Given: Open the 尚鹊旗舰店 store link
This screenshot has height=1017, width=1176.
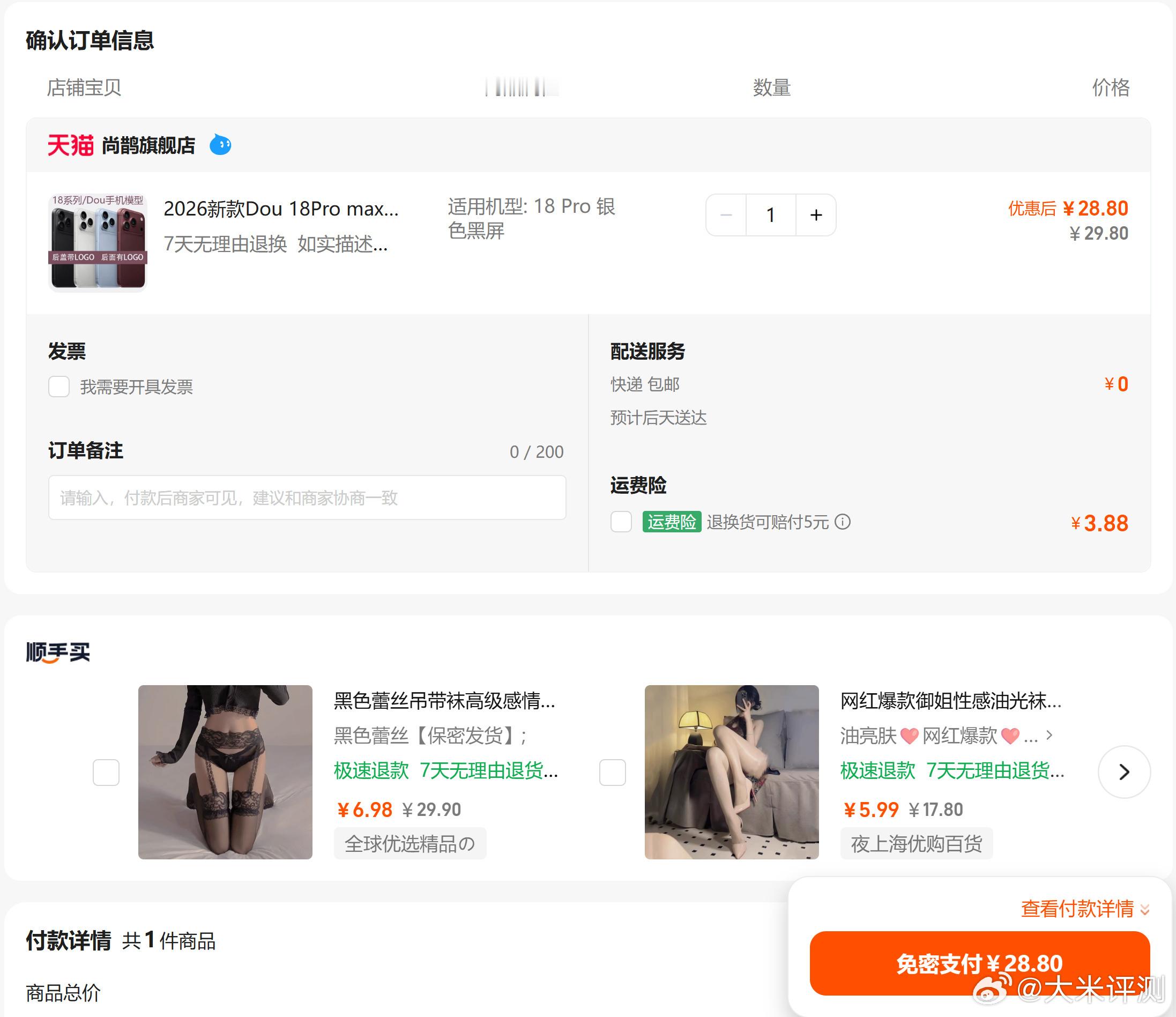Looking at the screenshot, I should pyautogui.click(x=148, y=145).
